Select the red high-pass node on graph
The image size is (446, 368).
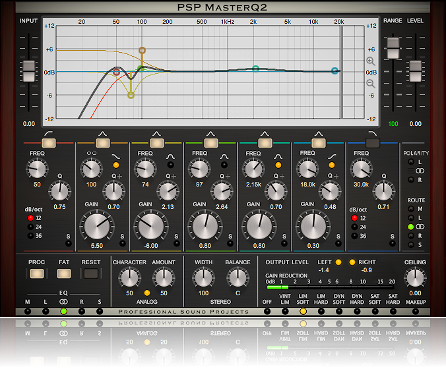point(116,72)
